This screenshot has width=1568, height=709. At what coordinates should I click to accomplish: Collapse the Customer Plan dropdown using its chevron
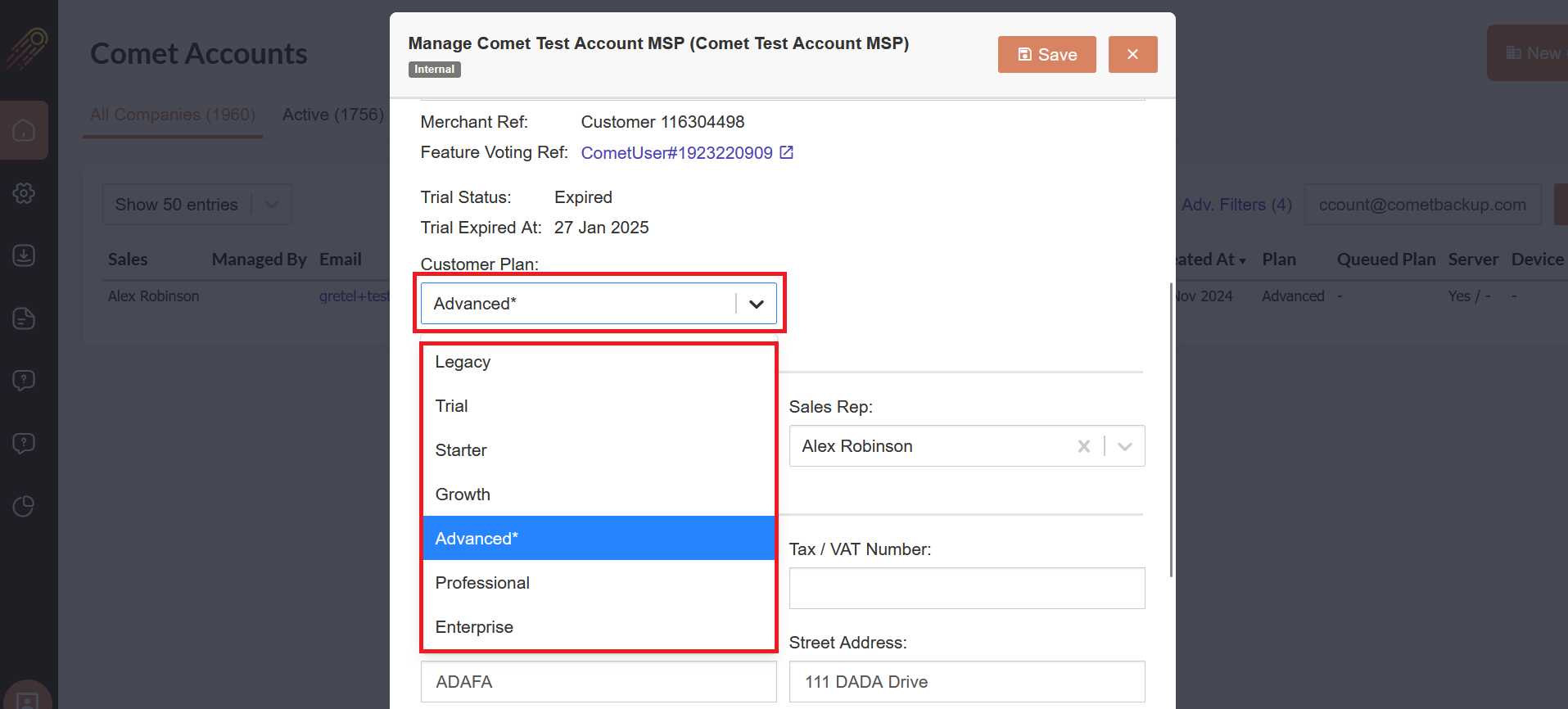pyautogui.click(x=757, y=304)
